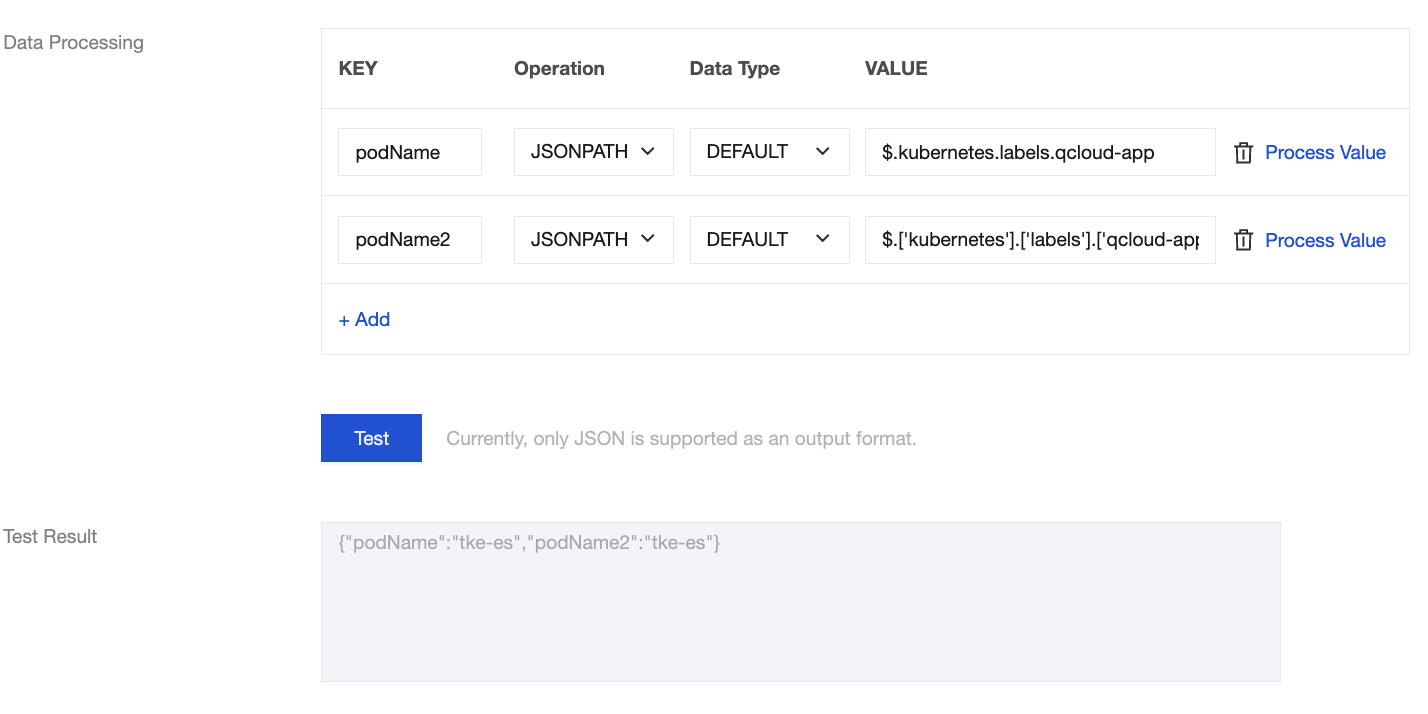Click the KEY column header
Screen dimensions: 1428x714
(x=358, y=69)
